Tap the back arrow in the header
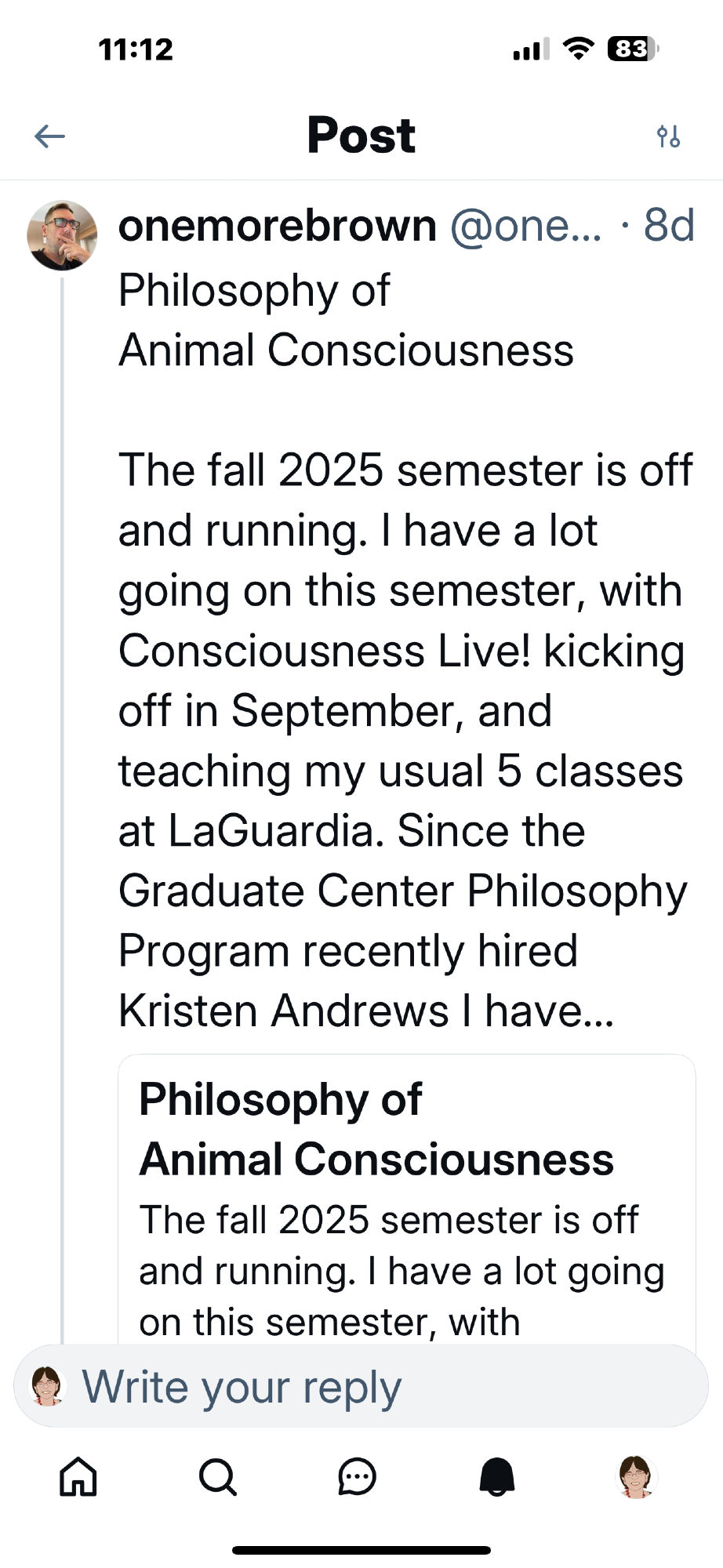Screen dimensions: 723x1568 pos(49,136)
